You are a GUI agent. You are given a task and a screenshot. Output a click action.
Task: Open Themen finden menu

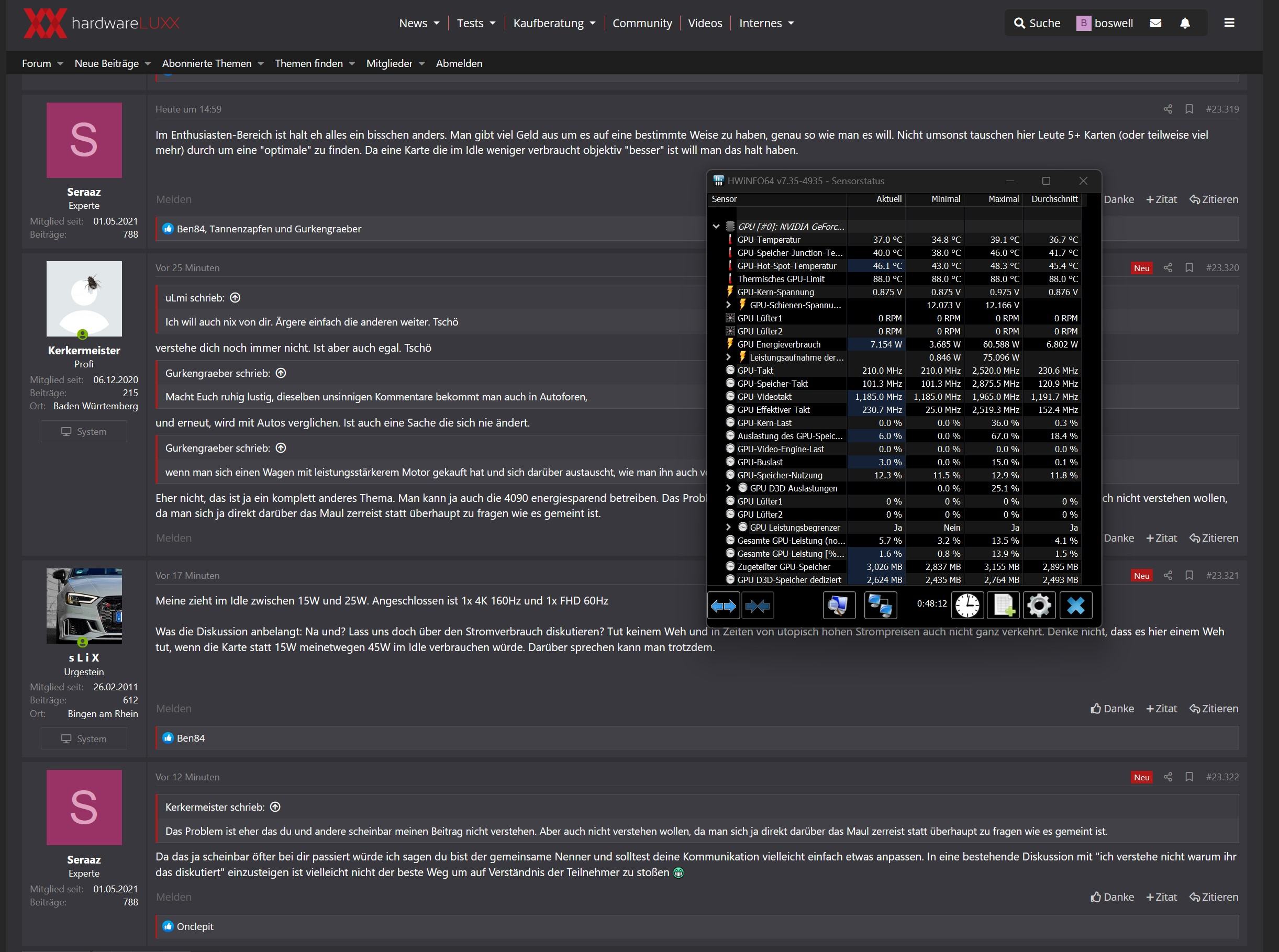(315, 63)
